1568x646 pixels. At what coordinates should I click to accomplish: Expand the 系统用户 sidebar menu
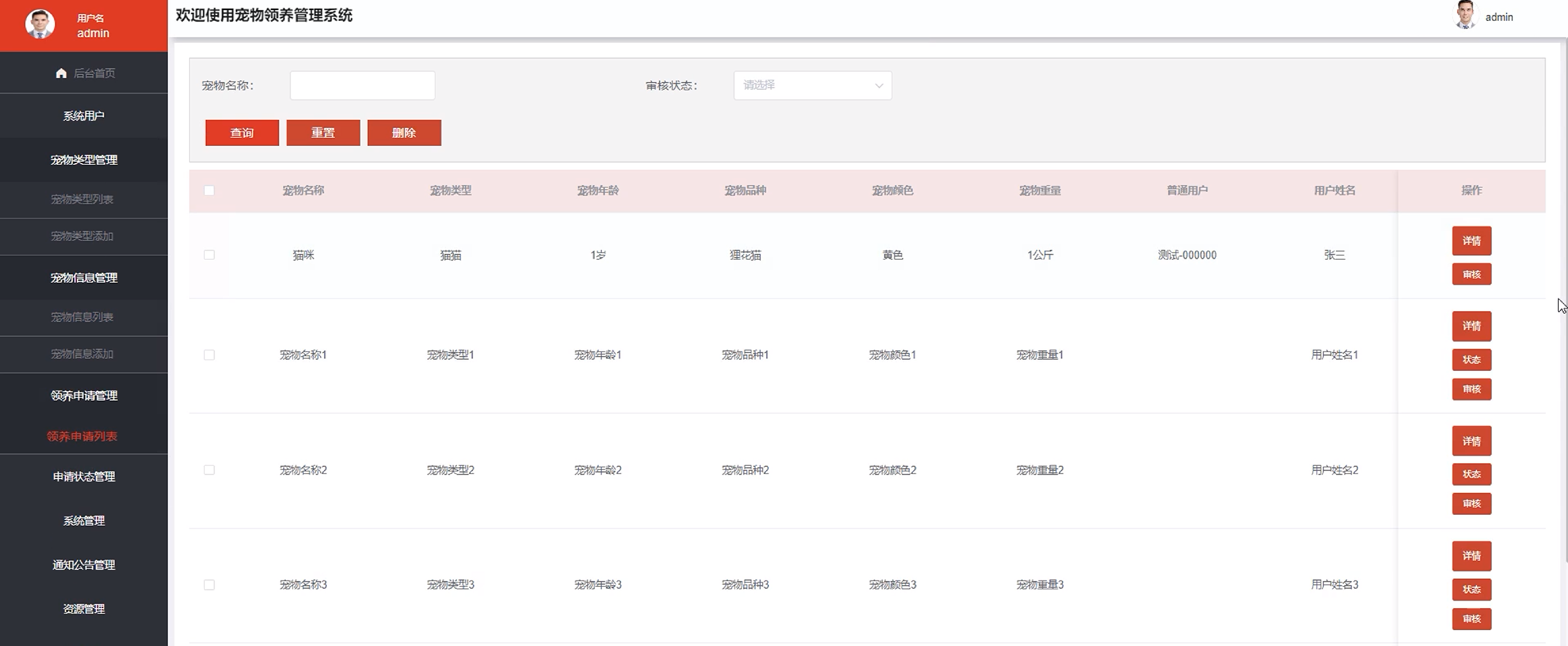click(x=84, y=116)
